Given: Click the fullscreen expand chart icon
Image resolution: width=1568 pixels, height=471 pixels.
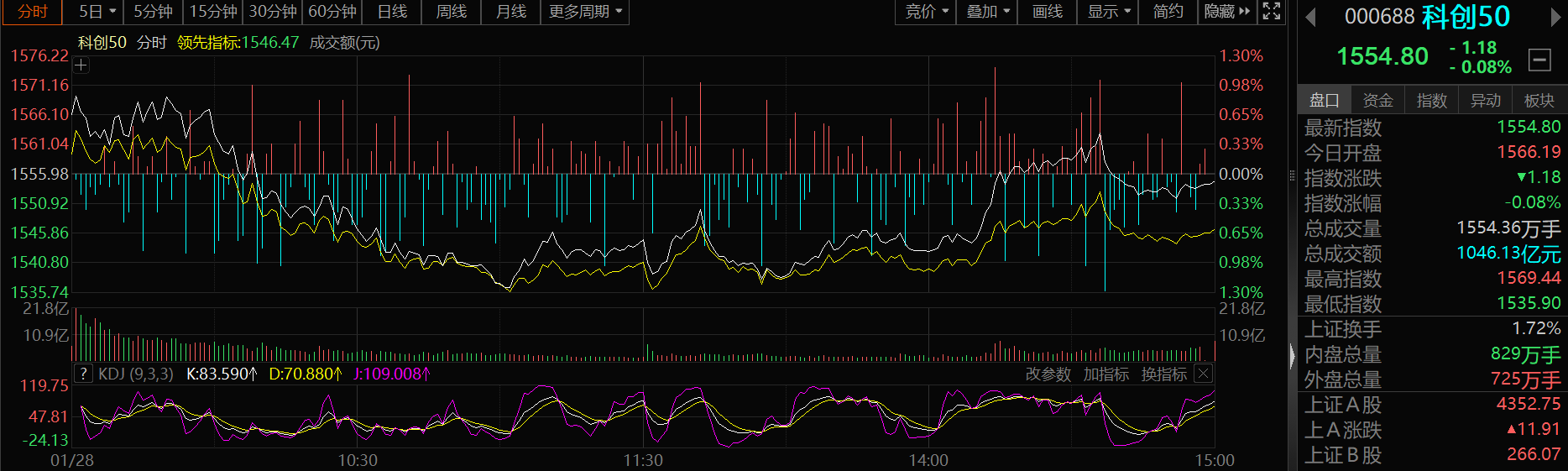Looking at the screenshot, I should pos(1272,12).
